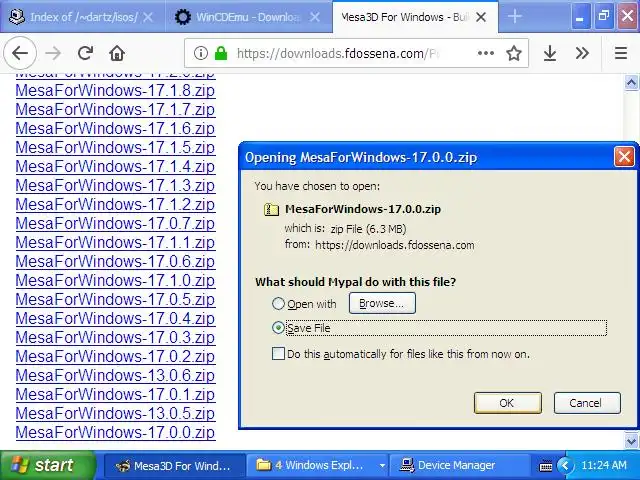Screen dimensions: 640x480
Task: Click the zip file icon in dialog
Action: 271,209
